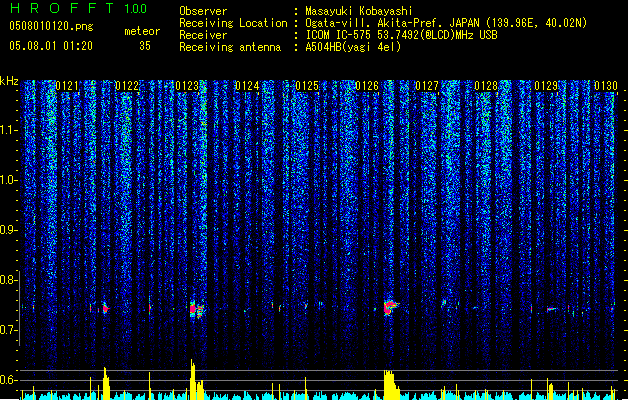Viewport: 629px width, 400px height.
Task: Click time marker 0129 on spectrogram
Action: 546,86
